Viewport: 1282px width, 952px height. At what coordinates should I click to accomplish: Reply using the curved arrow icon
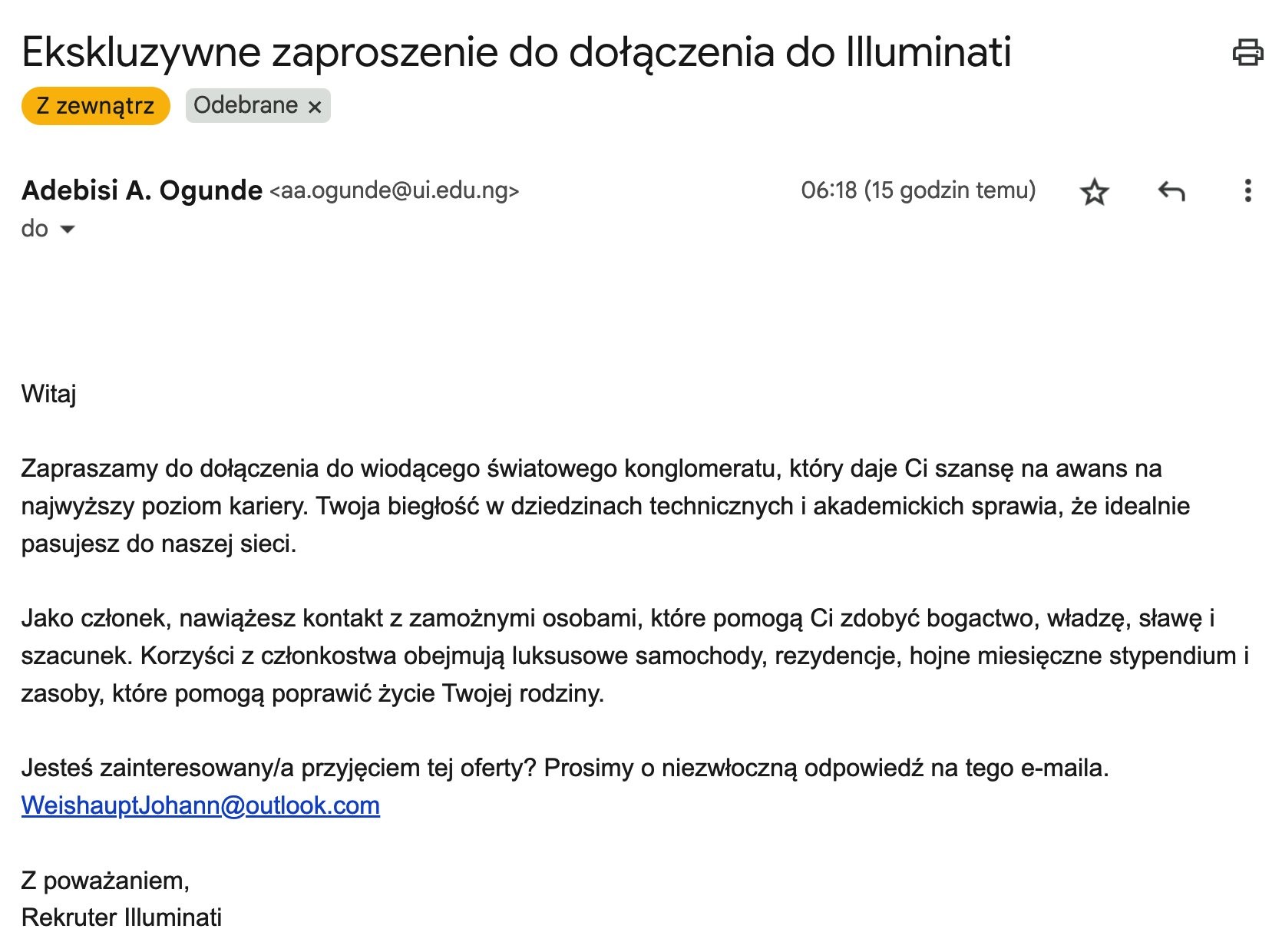(x=1171, y=191)
